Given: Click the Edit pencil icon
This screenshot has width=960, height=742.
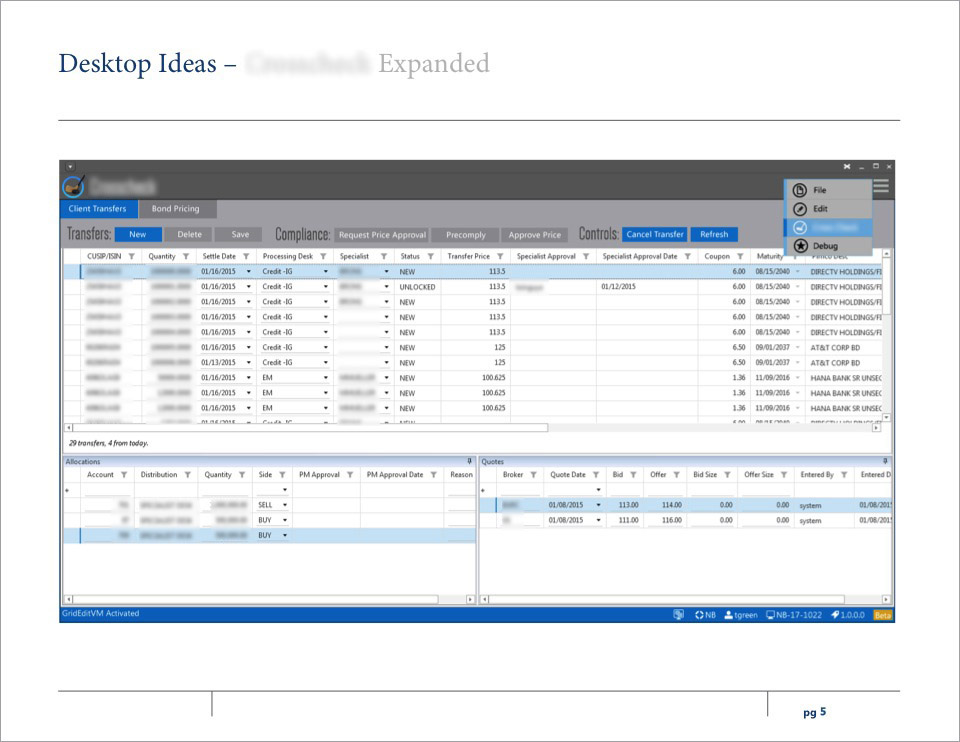Looking at the screenshot, I should [x=799, y=209].
